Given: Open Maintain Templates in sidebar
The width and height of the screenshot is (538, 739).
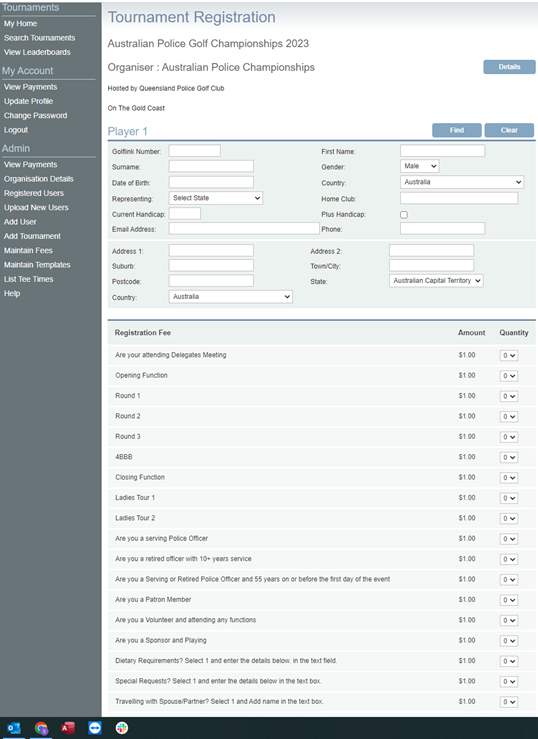Looking at the screenshot, I should (x=37, y=265).
